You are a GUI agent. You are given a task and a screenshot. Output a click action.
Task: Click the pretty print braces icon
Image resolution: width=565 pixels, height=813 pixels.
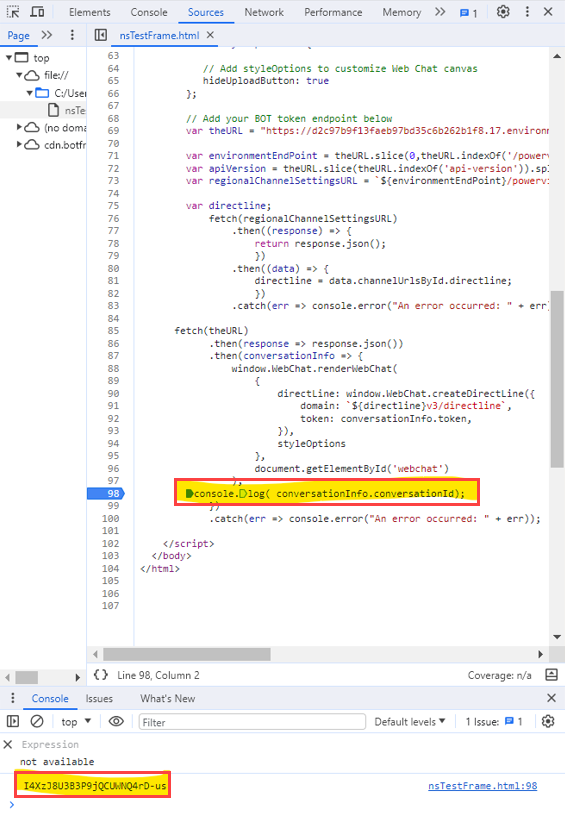(x=101, y=675)
